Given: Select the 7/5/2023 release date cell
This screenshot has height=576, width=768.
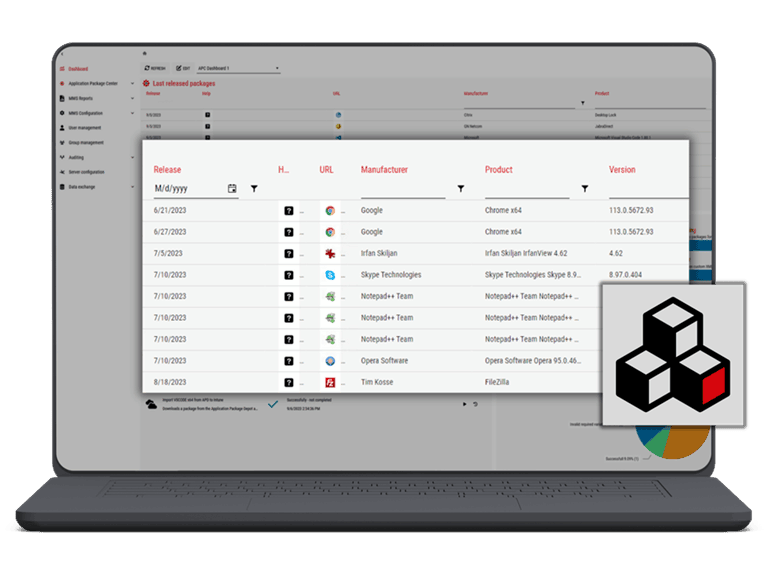Looking at the screenshot, I should tap(168, 253).
